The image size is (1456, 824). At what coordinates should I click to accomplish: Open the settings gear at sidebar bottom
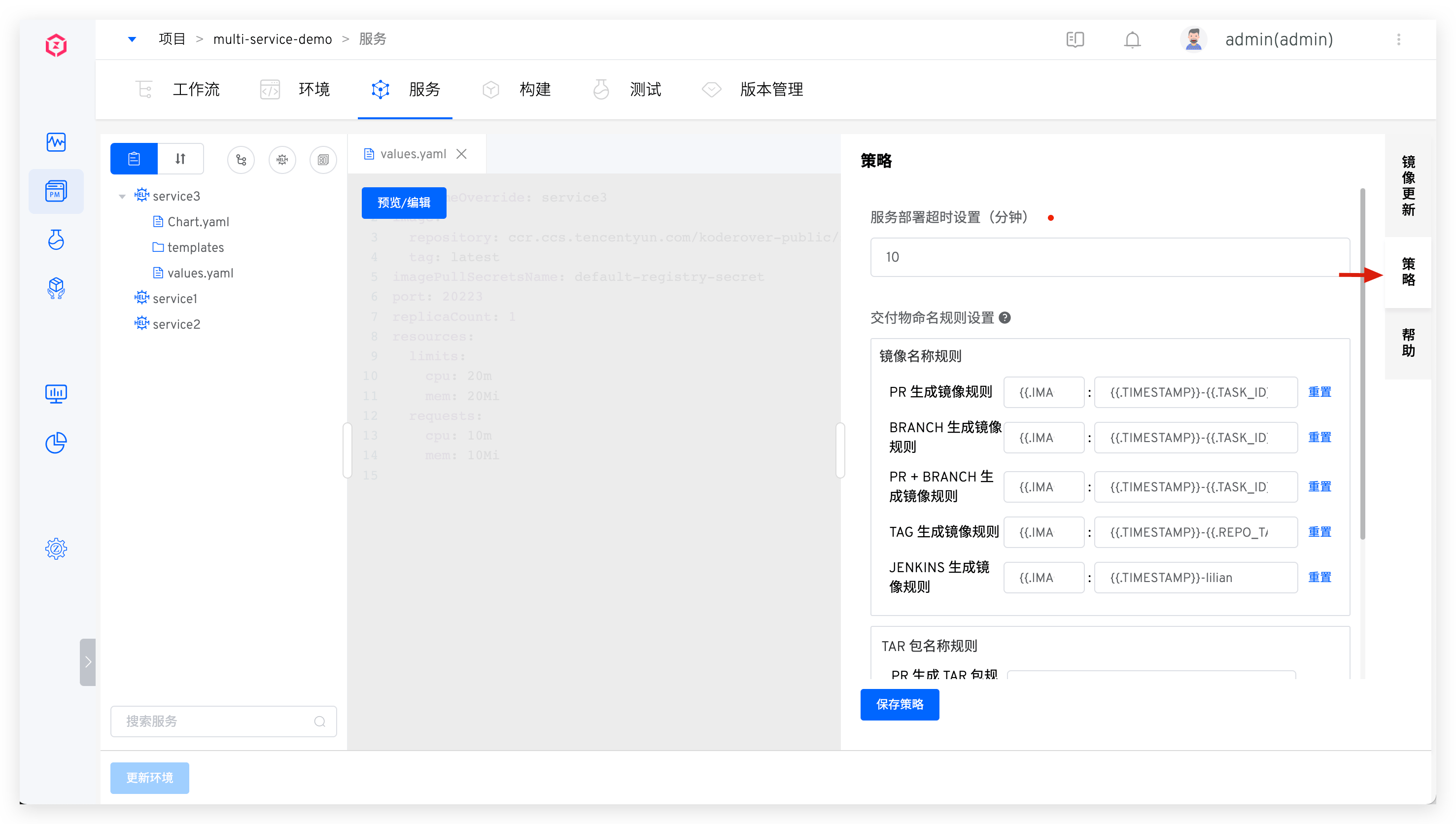click(x=56, y=548)
